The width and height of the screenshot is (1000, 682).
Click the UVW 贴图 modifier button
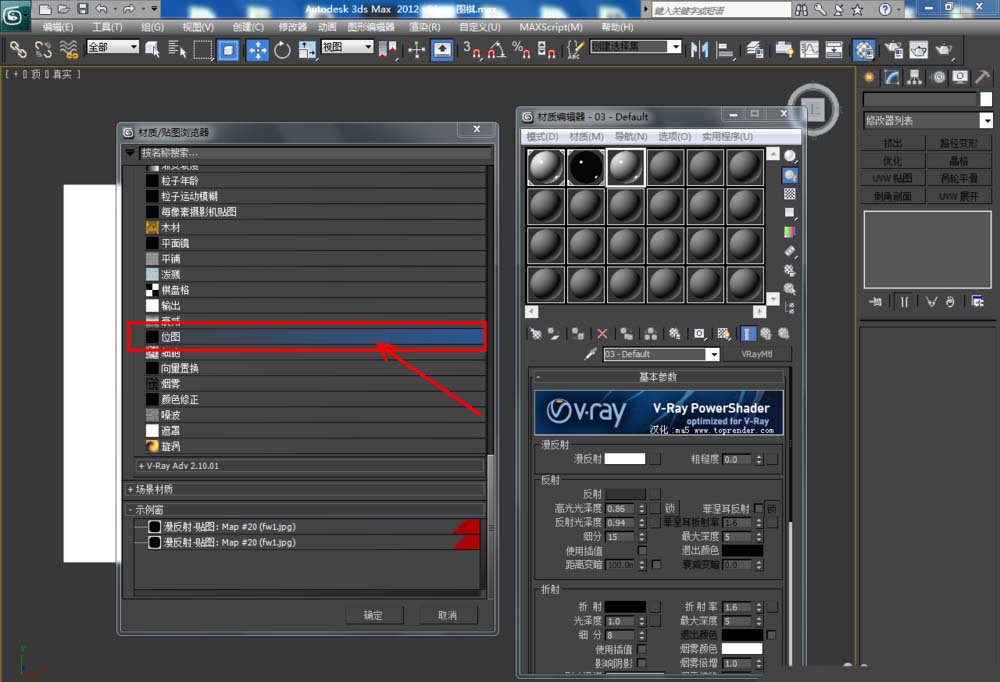pyautogui.click(x=893, y=178)
